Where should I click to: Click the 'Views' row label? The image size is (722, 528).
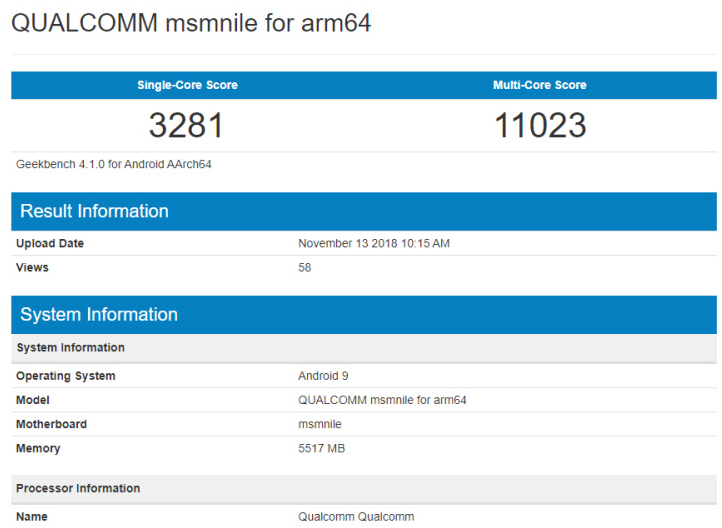point(32,267)
